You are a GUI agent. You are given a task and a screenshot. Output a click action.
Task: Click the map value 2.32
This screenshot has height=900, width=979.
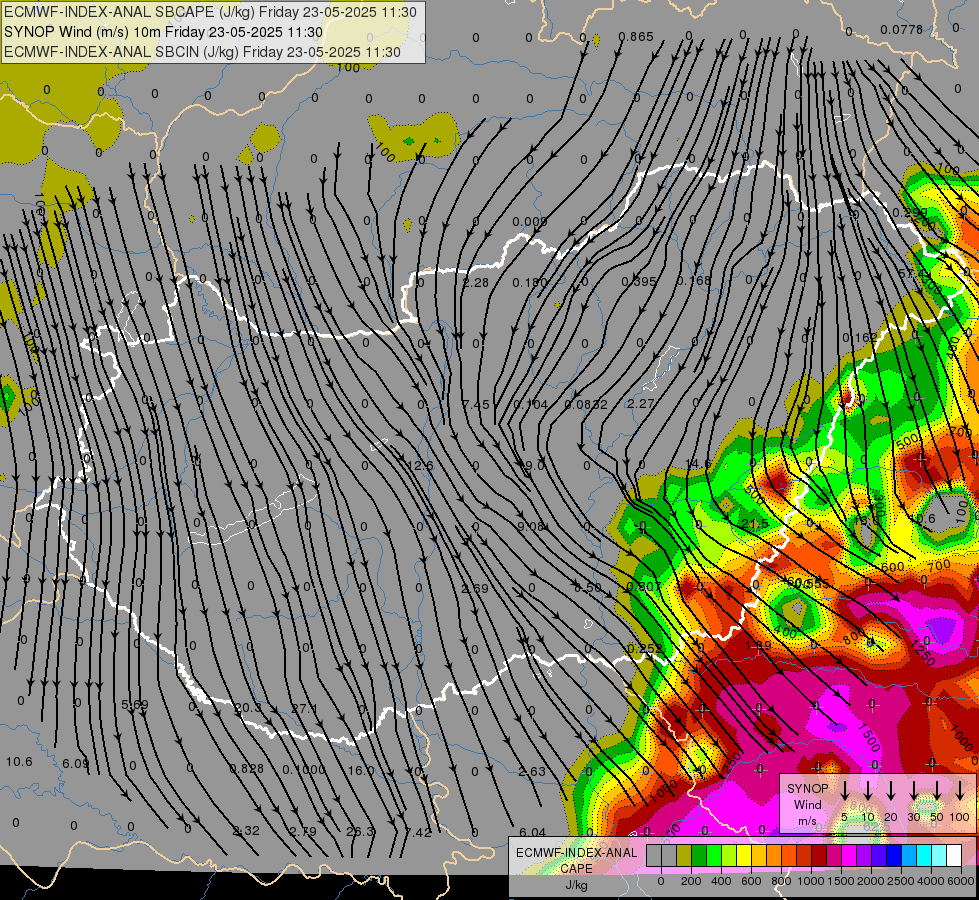[x=245, y=831]
